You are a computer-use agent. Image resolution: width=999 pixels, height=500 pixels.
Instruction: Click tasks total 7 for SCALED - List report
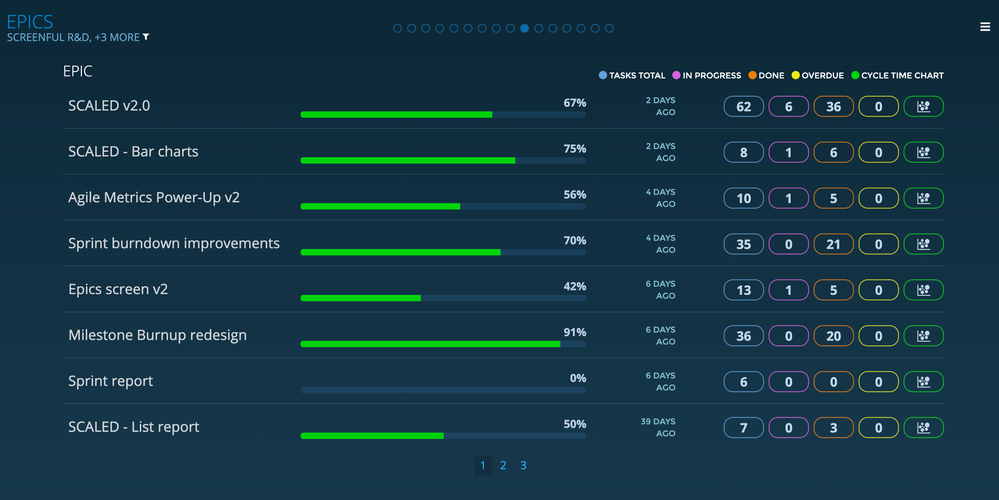click(744, 427)
